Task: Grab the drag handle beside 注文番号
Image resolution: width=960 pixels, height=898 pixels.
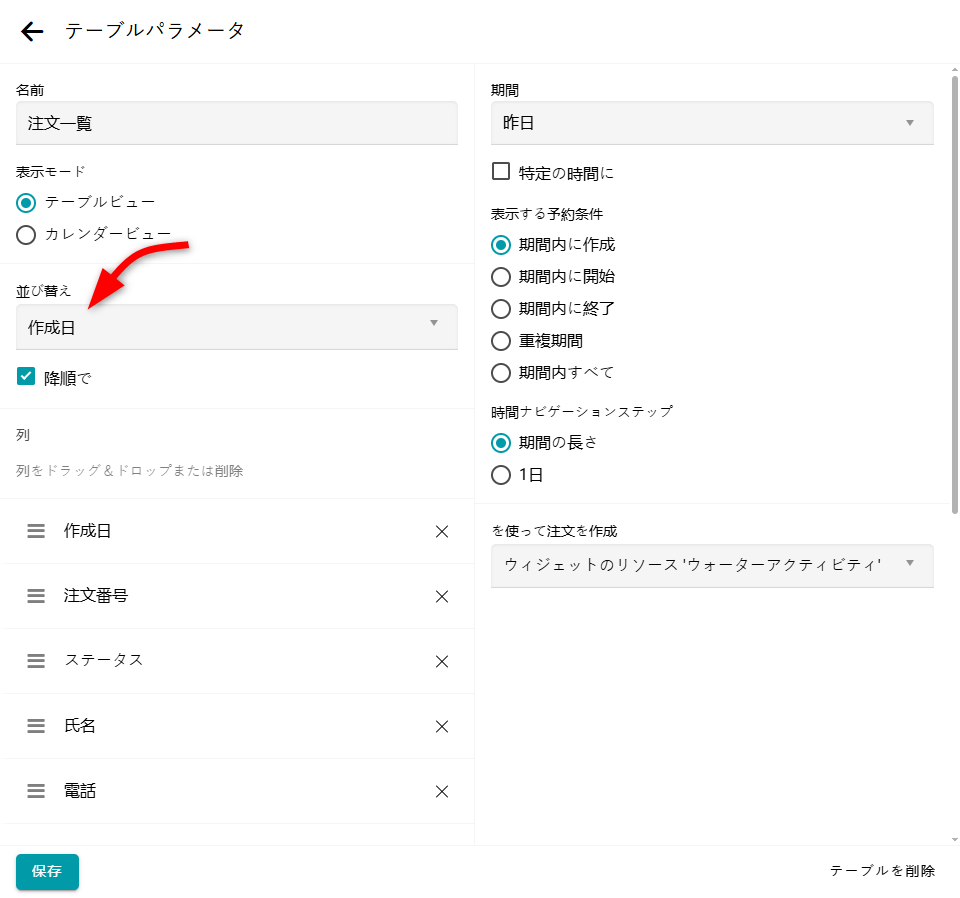Action: tap(36, 596)
